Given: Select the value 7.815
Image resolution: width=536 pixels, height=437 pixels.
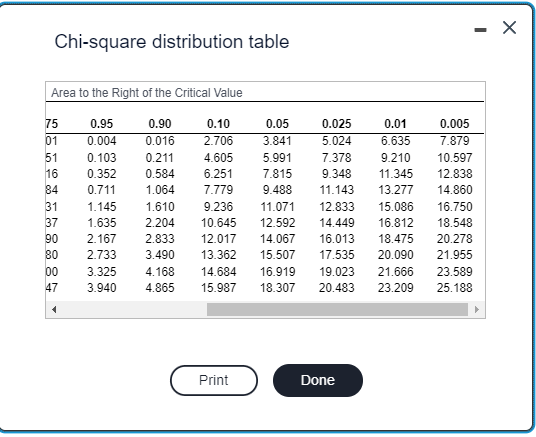Looking at the screenshot, I should 277,174.
